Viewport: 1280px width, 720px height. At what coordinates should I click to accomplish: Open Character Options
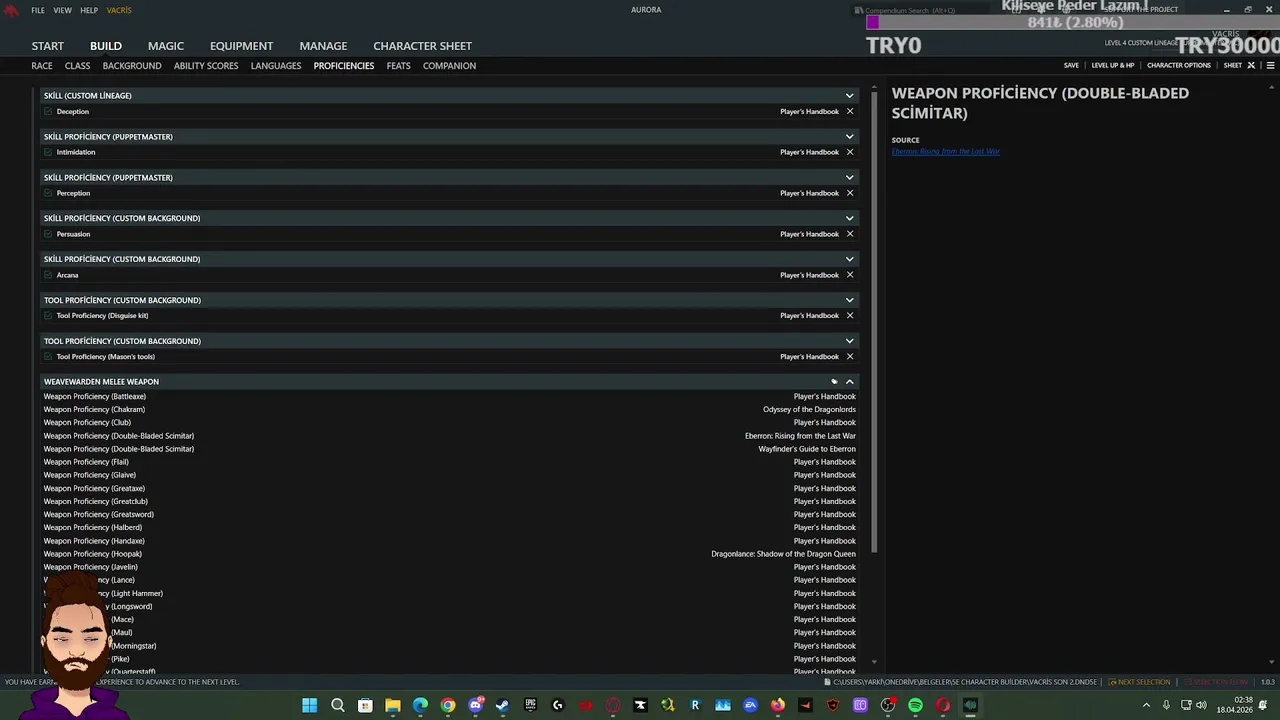coord(1179,65)
